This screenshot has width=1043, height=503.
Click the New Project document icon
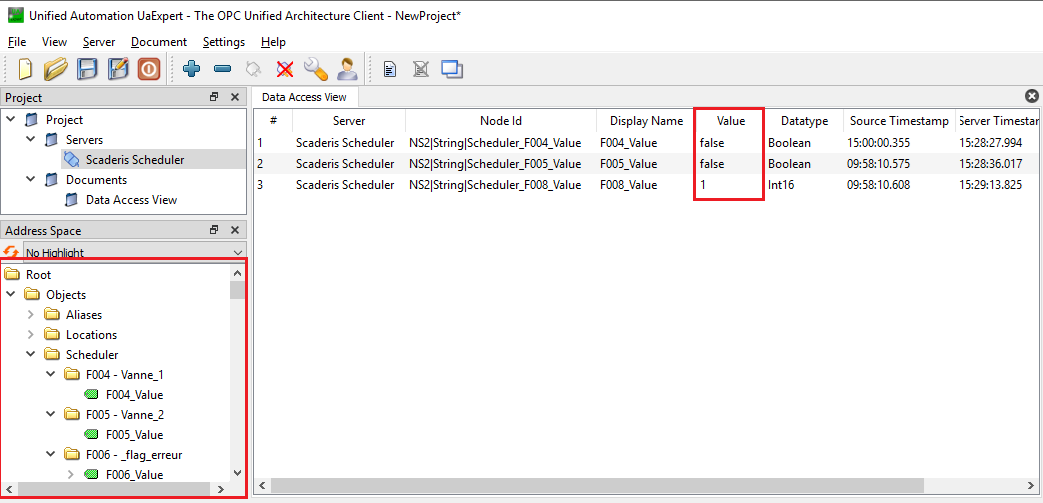(26, 69)
